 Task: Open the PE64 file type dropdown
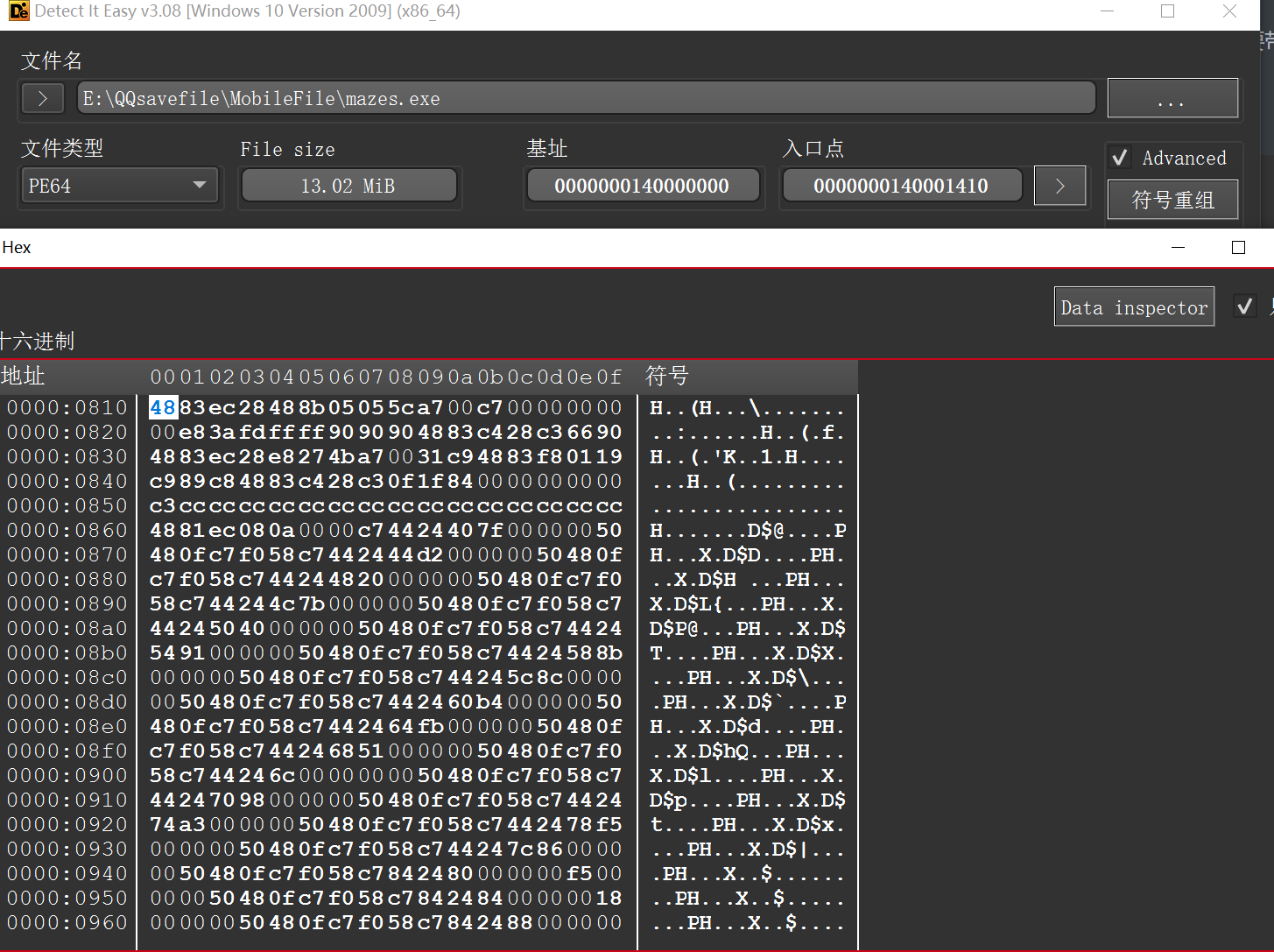(x=119, y=186)
